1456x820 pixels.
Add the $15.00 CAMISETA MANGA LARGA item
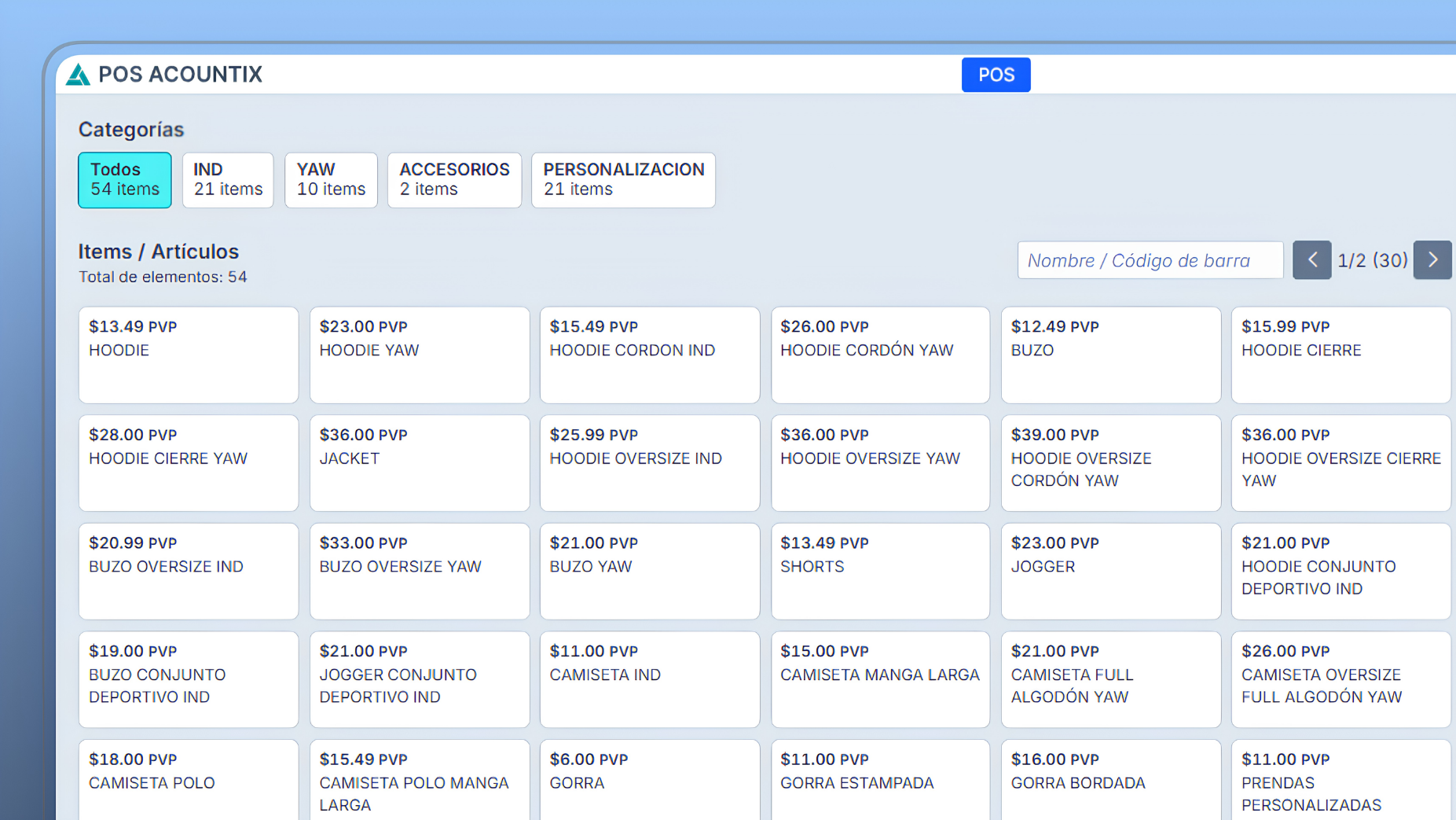(880, 679)
